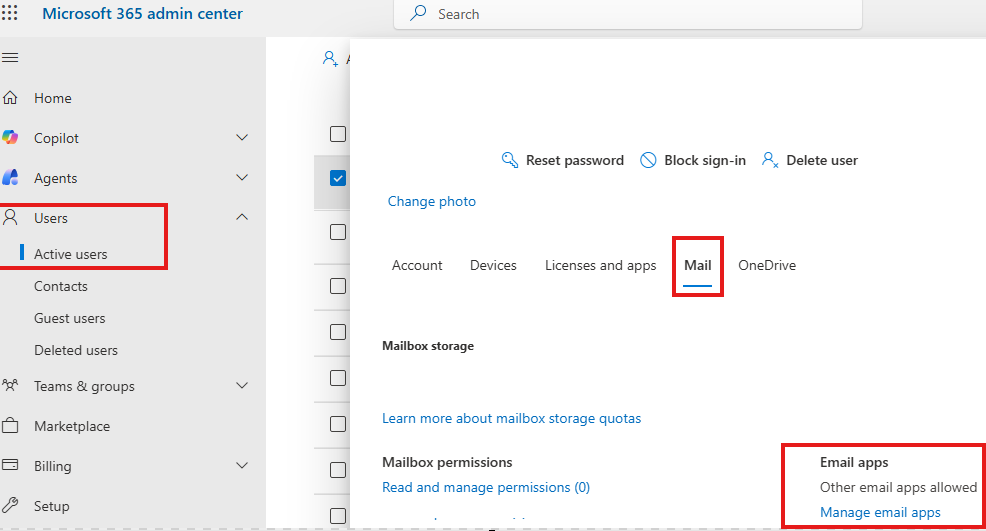
Task: Open Contacts under Users
Action: click(x=60, y=286)
